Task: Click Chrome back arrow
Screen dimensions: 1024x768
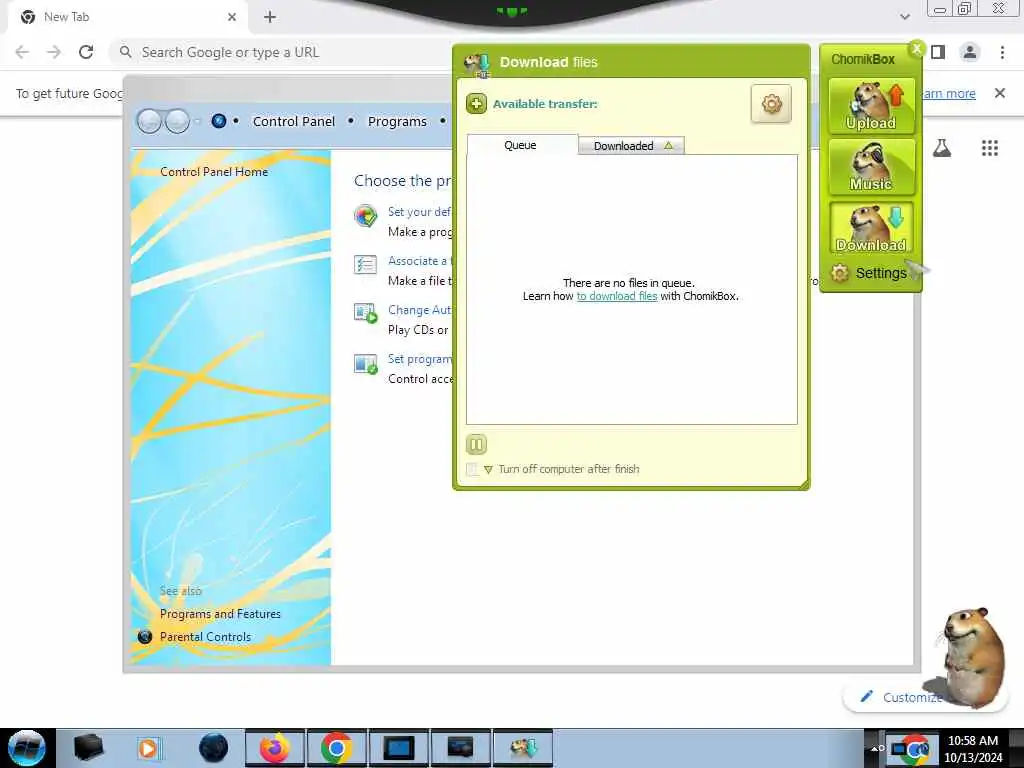Action: pos(22,52)
